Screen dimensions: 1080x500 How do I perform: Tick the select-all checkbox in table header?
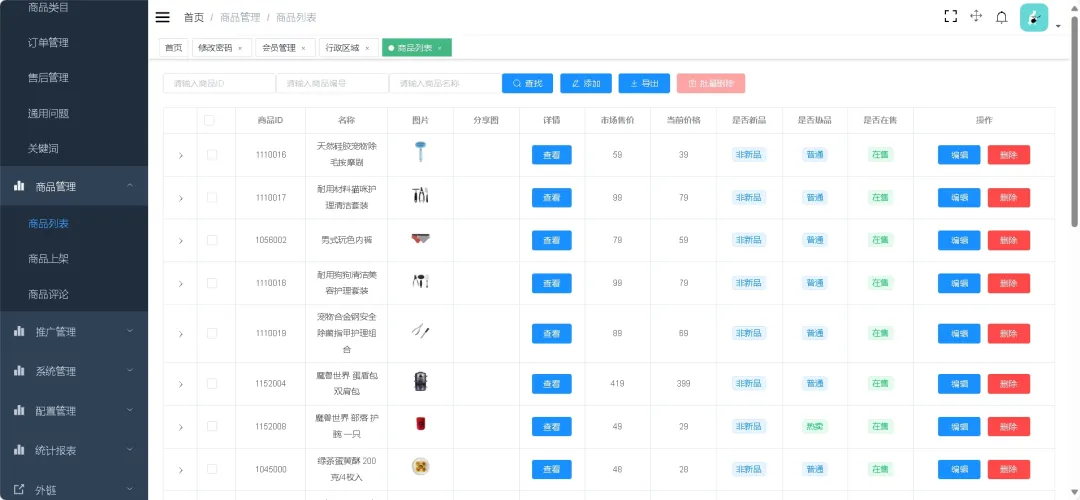[209, 120]
